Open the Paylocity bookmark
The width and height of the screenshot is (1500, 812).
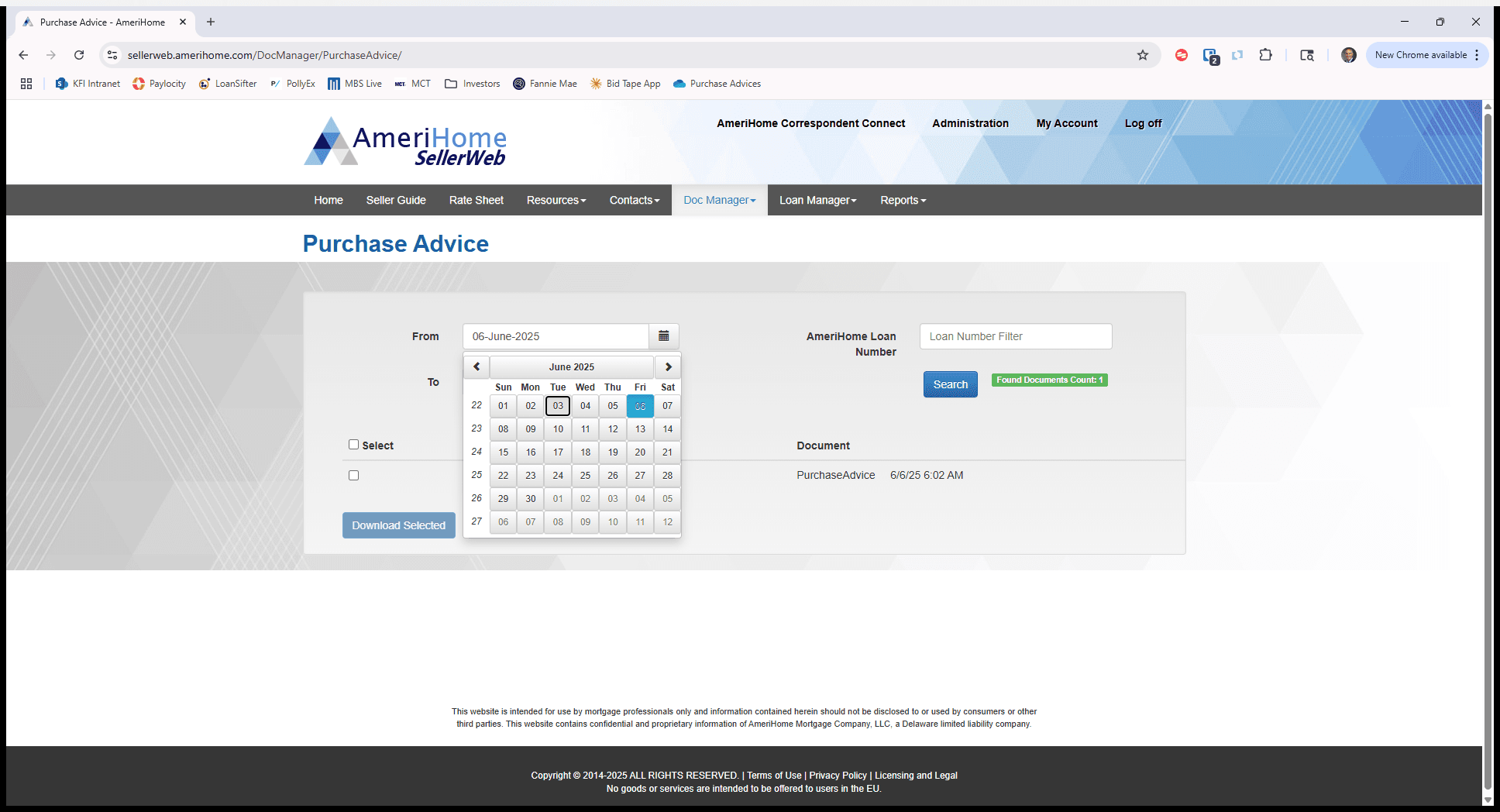[x=159, y=84]
